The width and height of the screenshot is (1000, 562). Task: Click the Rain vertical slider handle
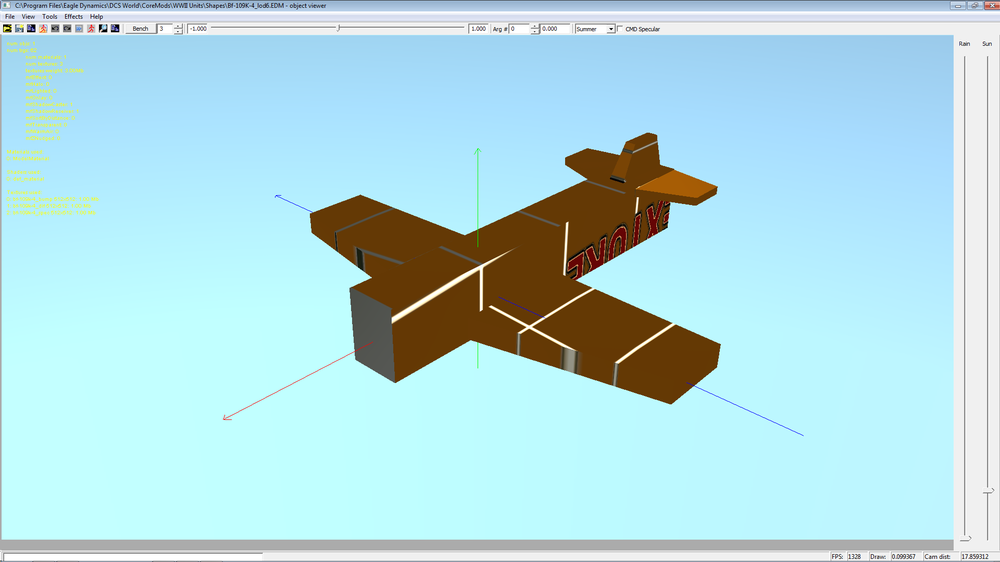[965, 538]
